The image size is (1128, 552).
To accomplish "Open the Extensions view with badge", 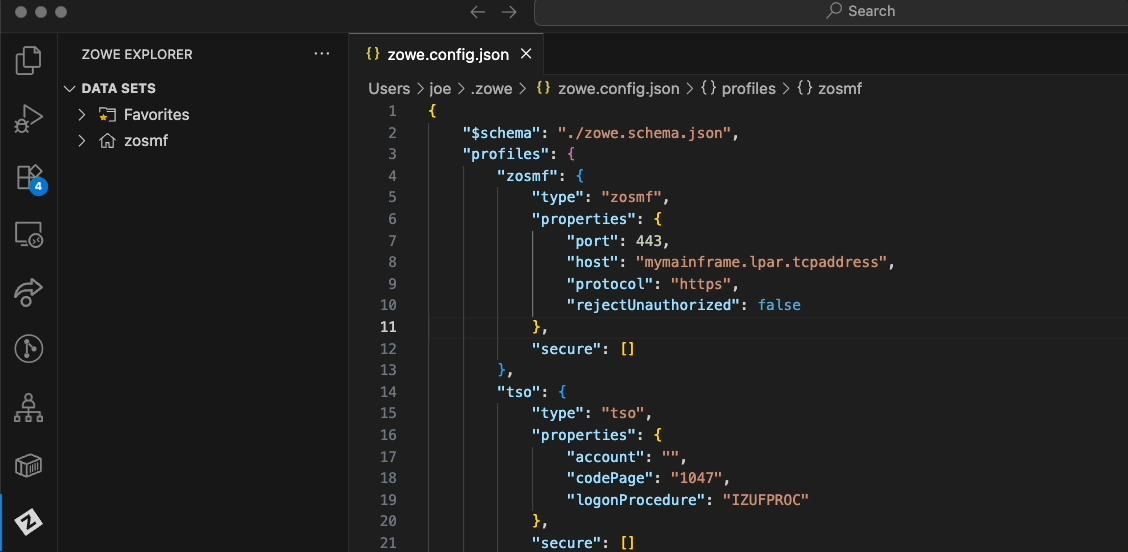I will tap(29, 178).
